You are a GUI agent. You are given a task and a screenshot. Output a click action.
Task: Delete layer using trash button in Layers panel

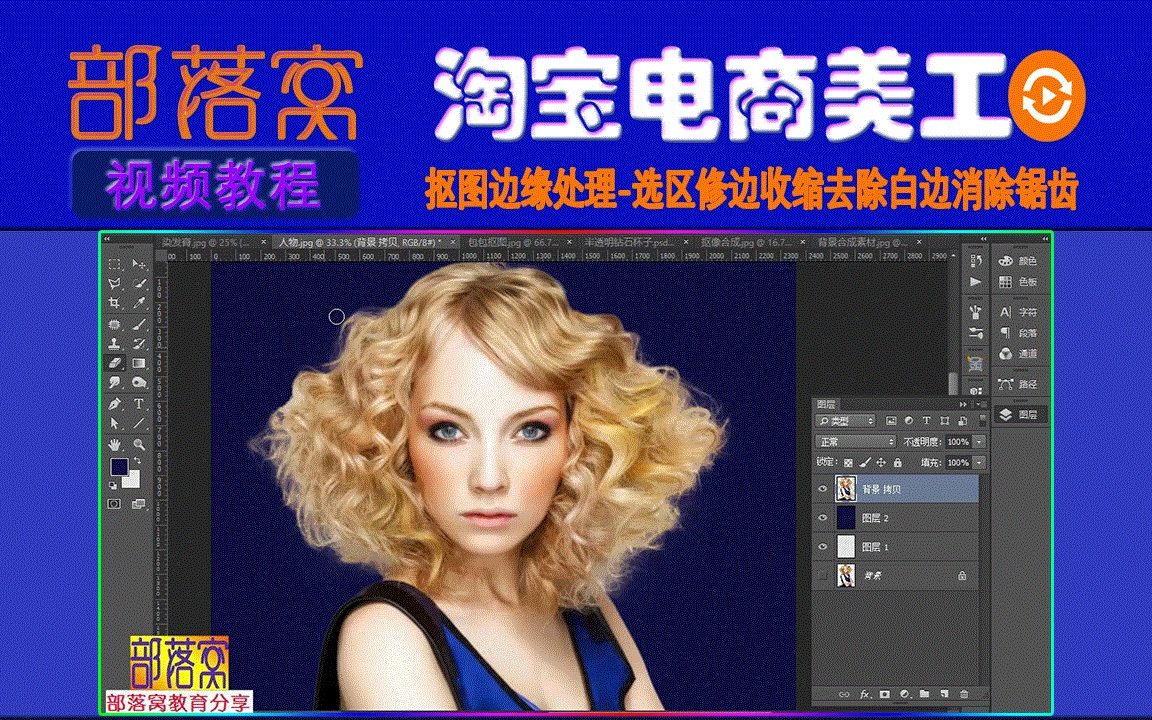tap(963, 695)
